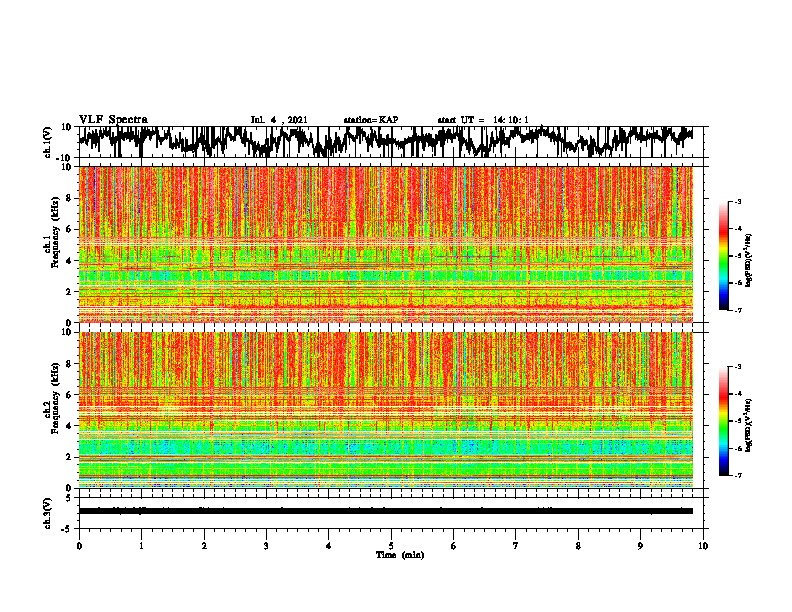Screen dimensions: 792x612
Task: Click the 'start UT = 14:10:1' label
Action: point(483,120)
